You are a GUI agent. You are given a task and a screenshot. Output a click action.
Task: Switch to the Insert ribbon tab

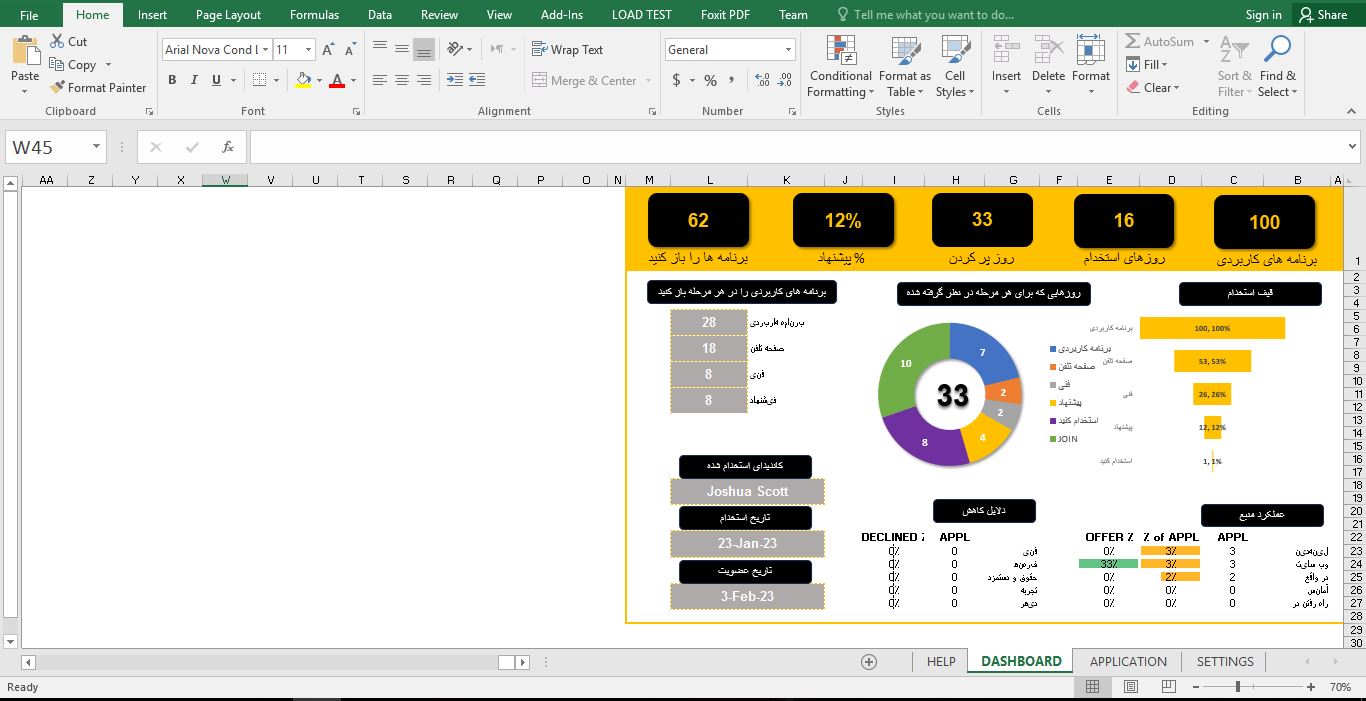click(x=152, y=15)
